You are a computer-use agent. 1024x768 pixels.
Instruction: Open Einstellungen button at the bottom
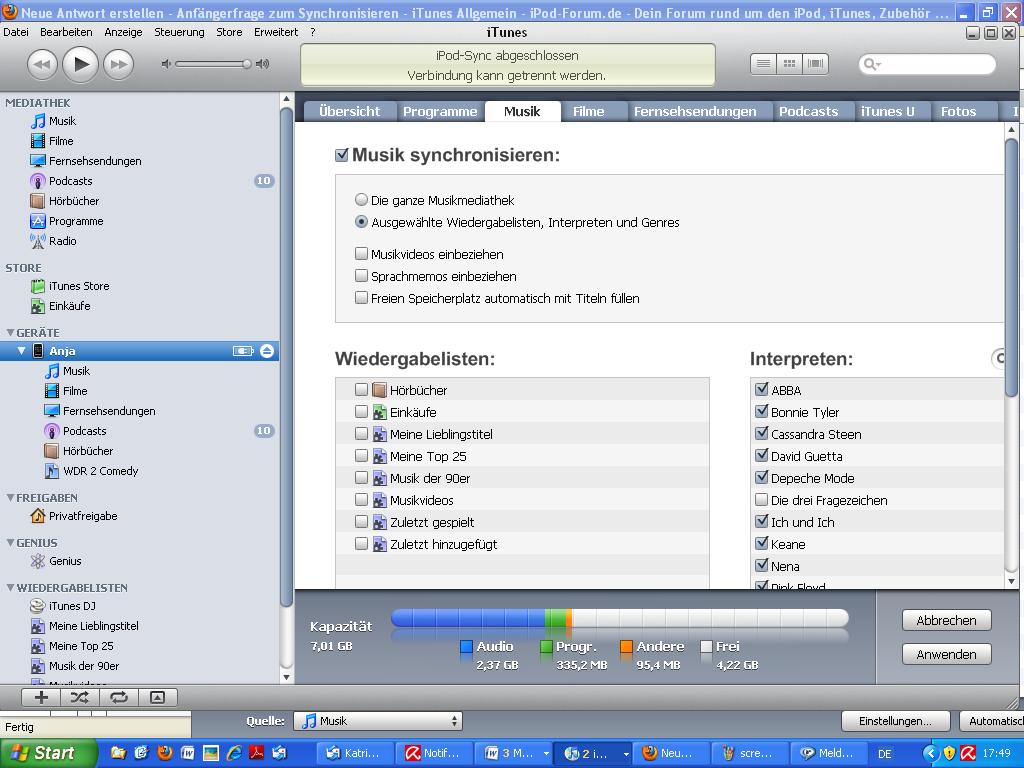coord(895,721)
